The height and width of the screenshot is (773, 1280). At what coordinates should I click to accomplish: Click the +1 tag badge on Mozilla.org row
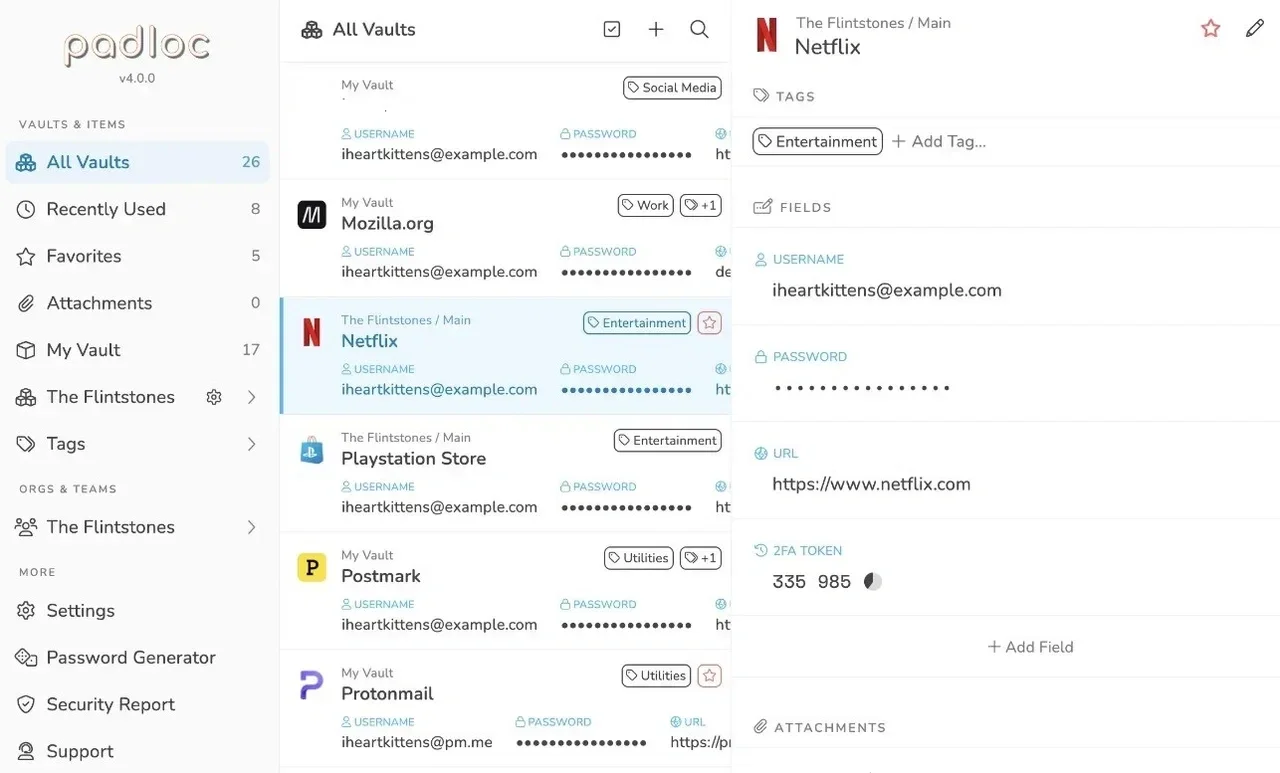(701, 205)
